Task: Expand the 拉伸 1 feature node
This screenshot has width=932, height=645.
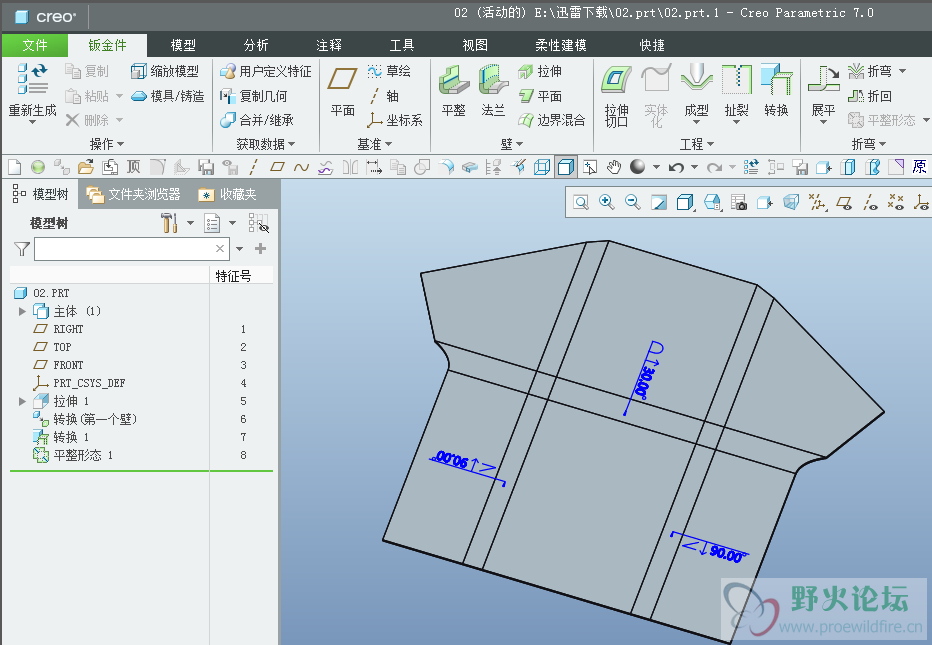Action: (x=23, y=401)
